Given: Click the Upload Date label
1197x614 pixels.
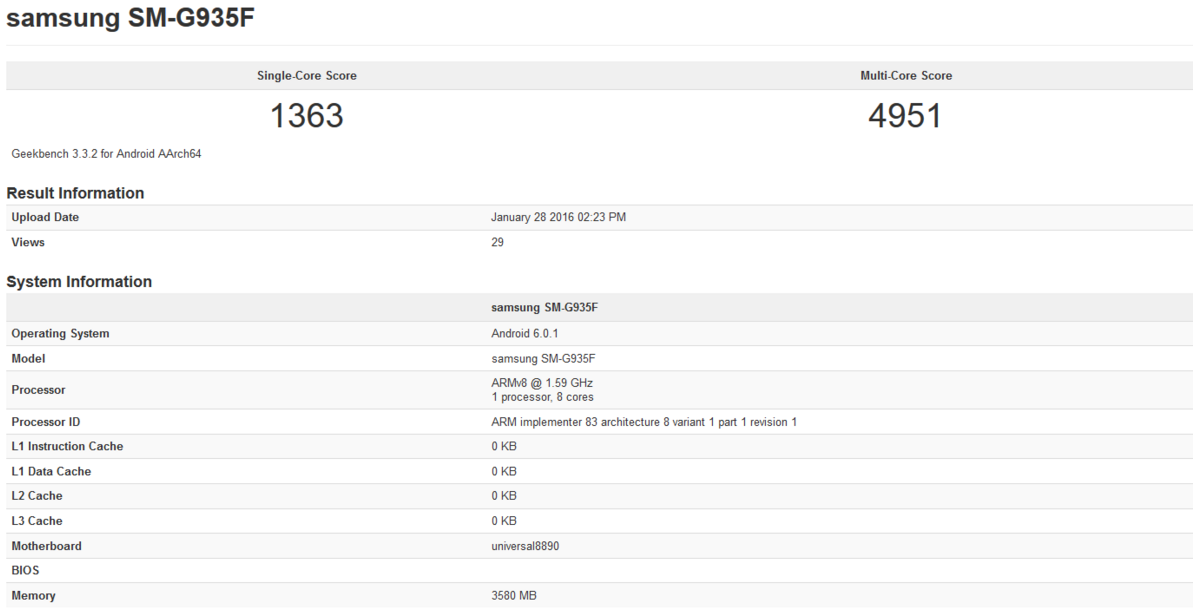Looking at the screenshot, I should 45,217.
